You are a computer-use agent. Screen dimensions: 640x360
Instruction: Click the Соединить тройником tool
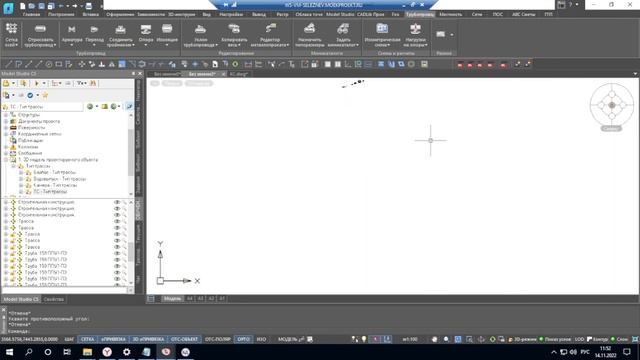pos(121,34)
